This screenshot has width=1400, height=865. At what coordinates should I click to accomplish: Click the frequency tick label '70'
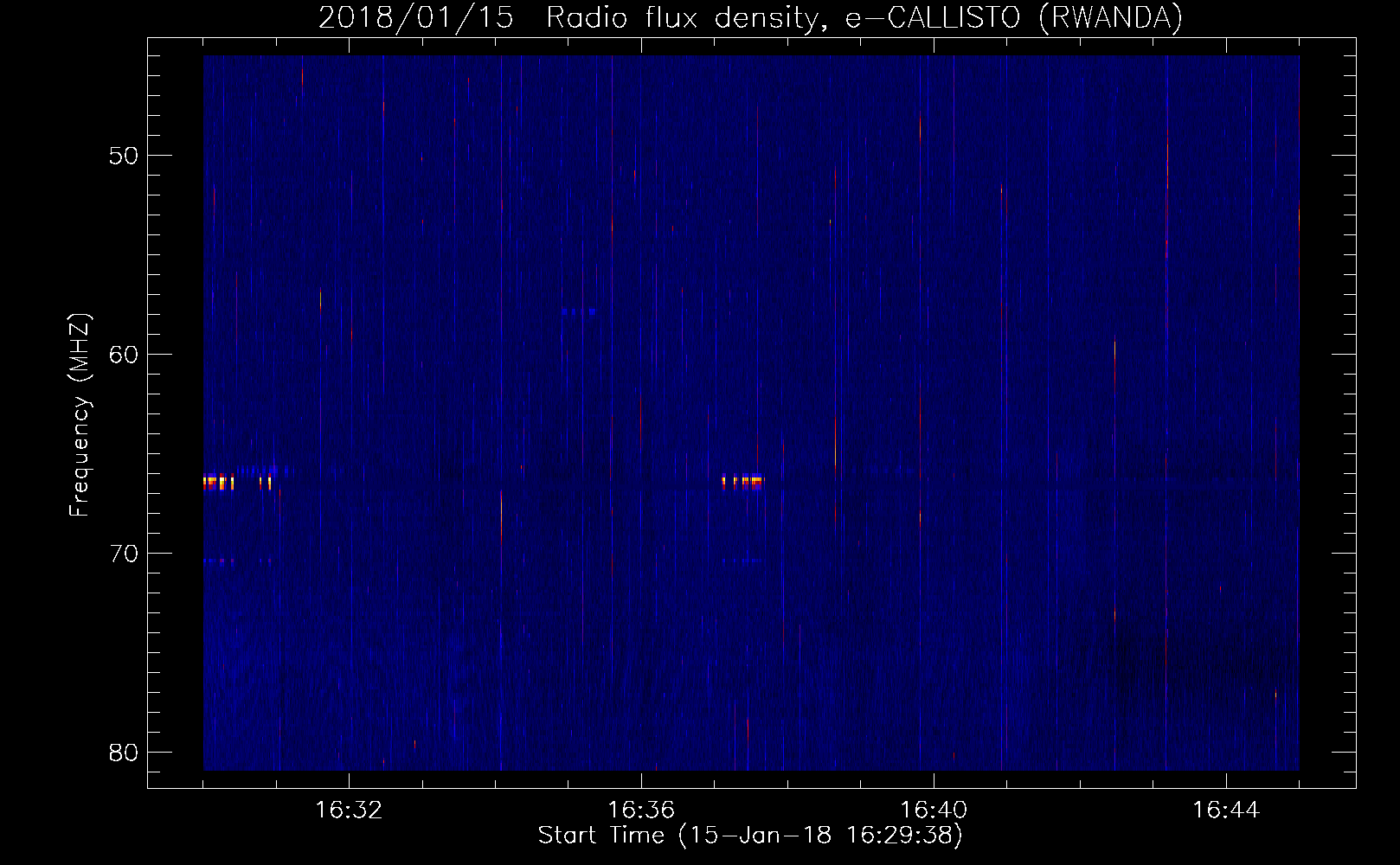tap(125, 554)
